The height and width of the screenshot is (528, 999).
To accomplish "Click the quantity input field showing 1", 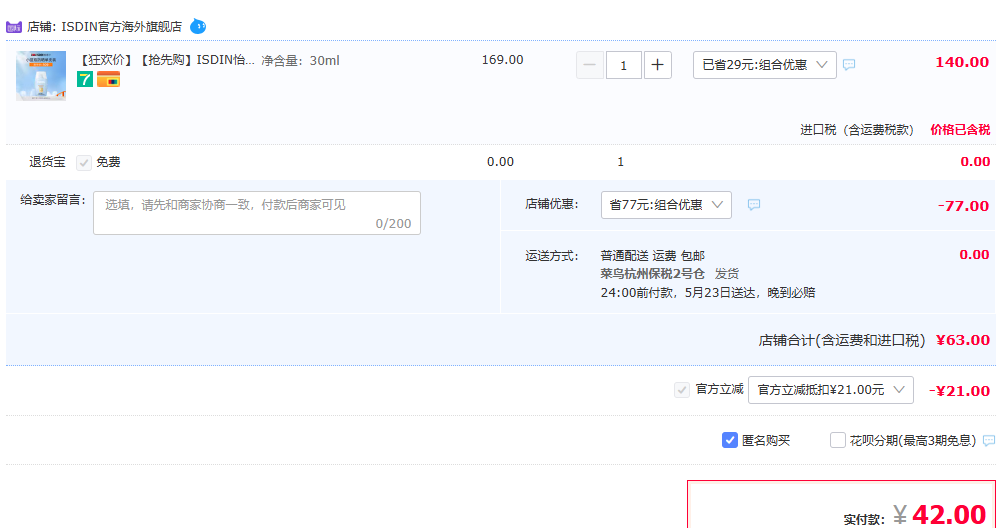I will coord(624,65).
